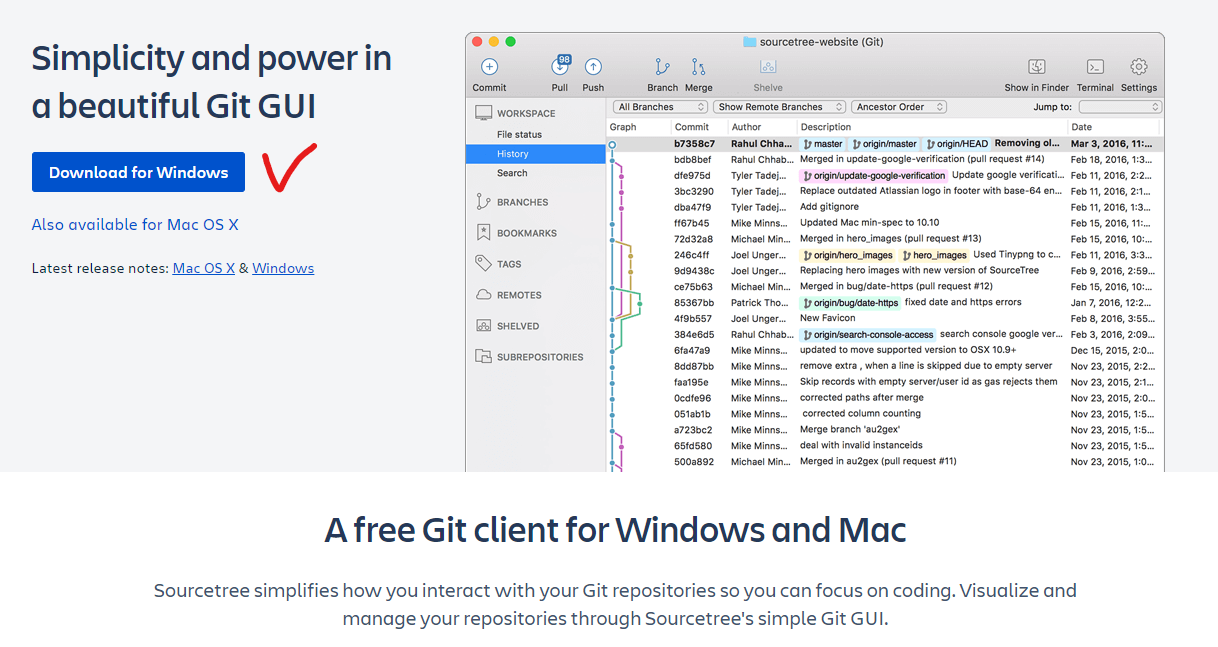Click the Download for Windows button

(x=138, y=172)
